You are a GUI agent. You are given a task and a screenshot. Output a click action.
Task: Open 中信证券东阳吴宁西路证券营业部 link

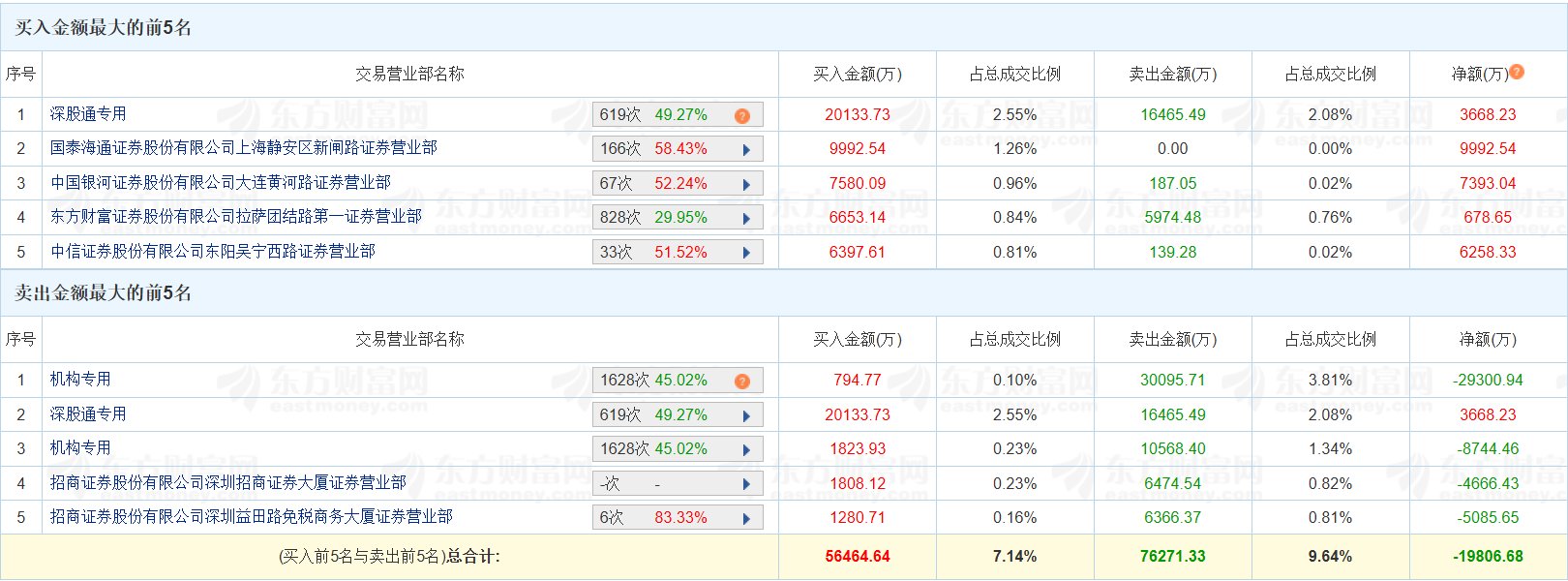pos(213,252)
